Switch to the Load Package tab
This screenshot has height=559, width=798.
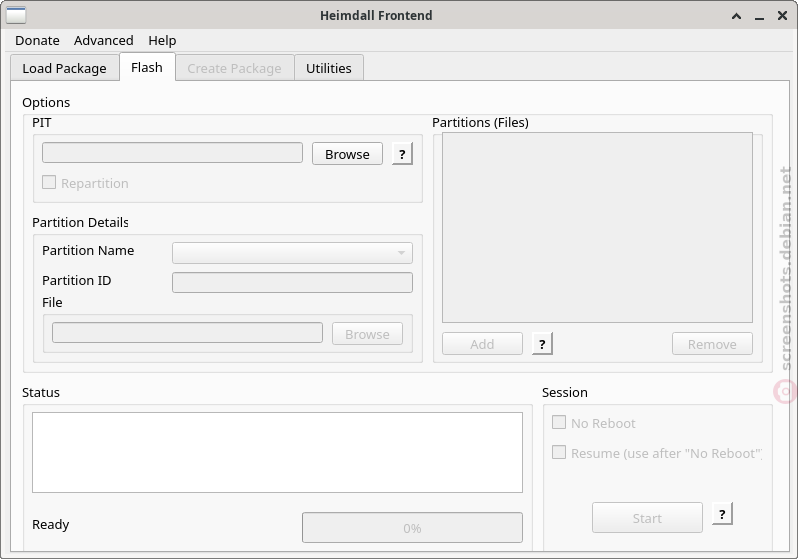coord(65,68)
